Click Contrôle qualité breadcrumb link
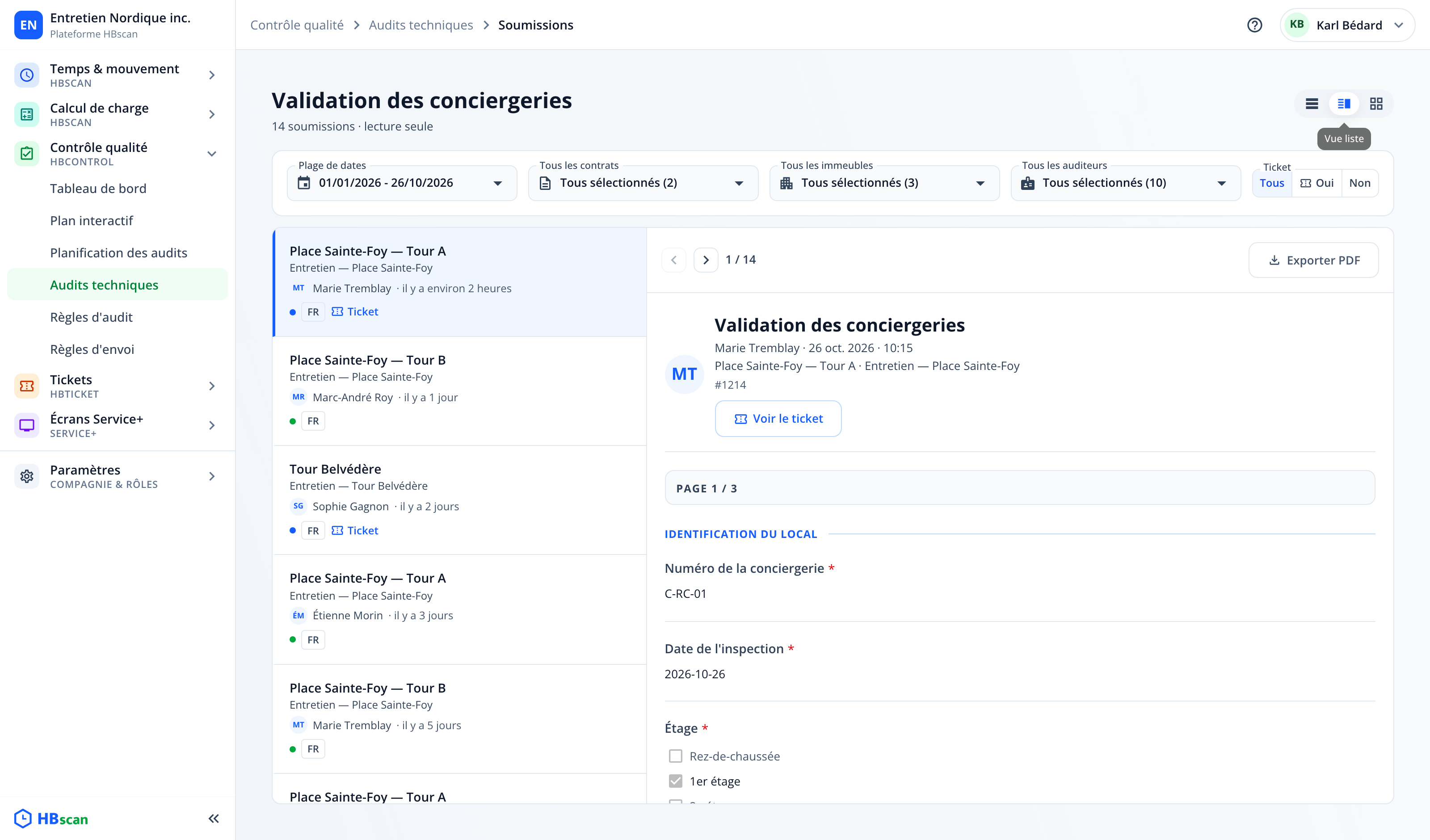The image size is (1430, 840). [x=297, y=25]
